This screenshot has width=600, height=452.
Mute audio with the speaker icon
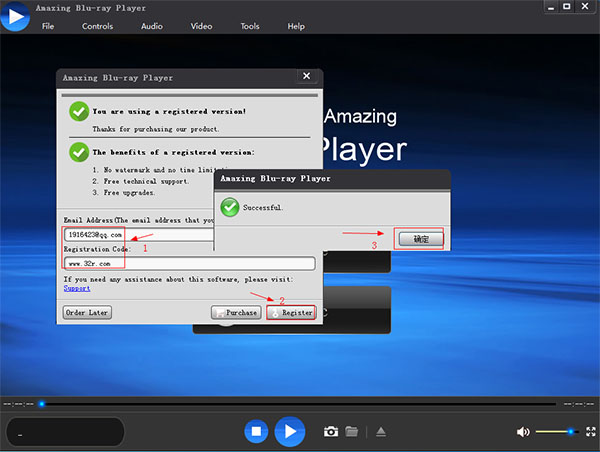tap(523, 432)
